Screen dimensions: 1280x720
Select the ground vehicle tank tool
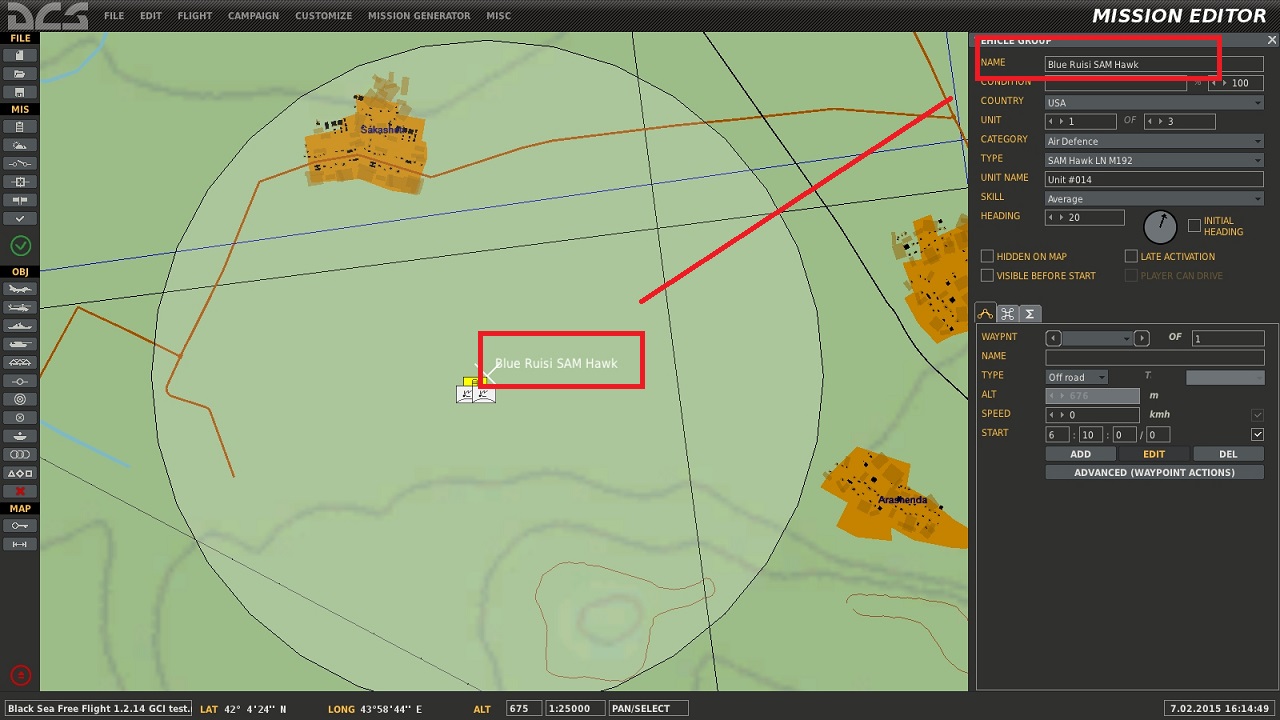click(x=20, y=344)
